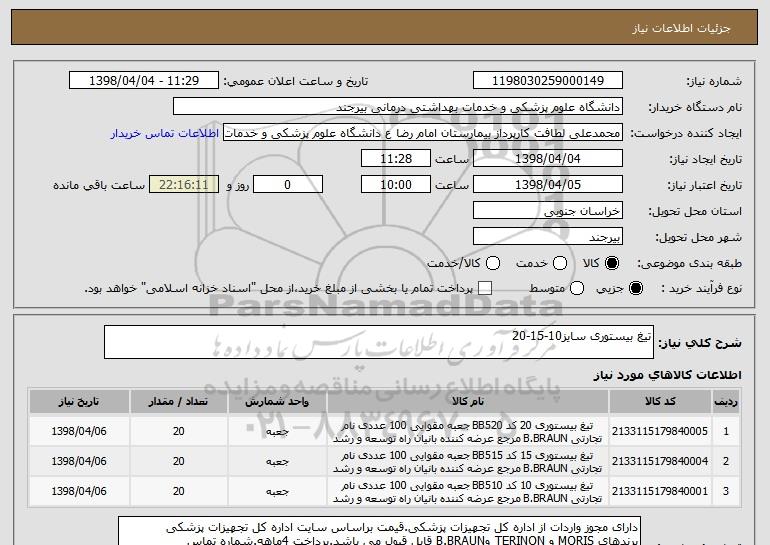
Task: Select product code 2133115179840005
Action: tap(660, 432)
